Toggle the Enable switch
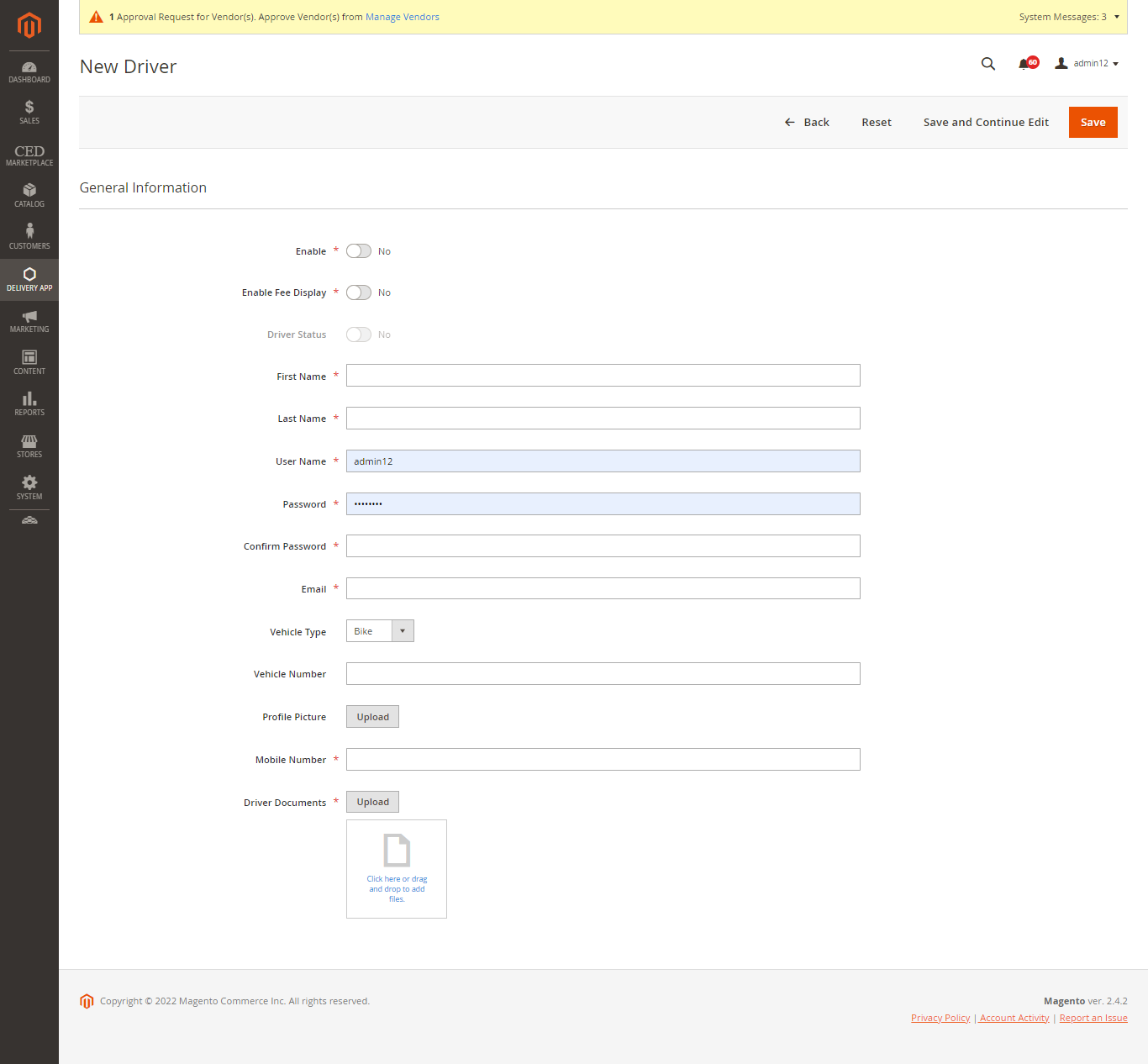The width and height of the screenshot is (1148, 1064). pos(359,251)
